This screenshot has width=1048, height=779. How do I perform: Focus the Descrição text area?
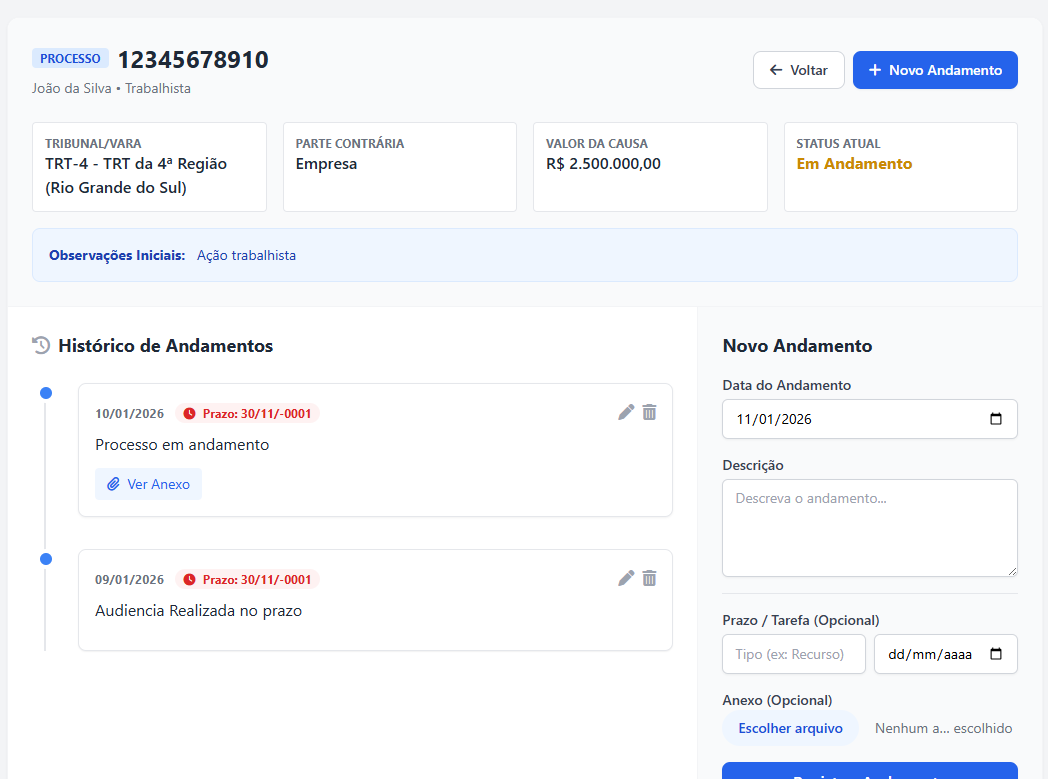(x=869, y=528)
